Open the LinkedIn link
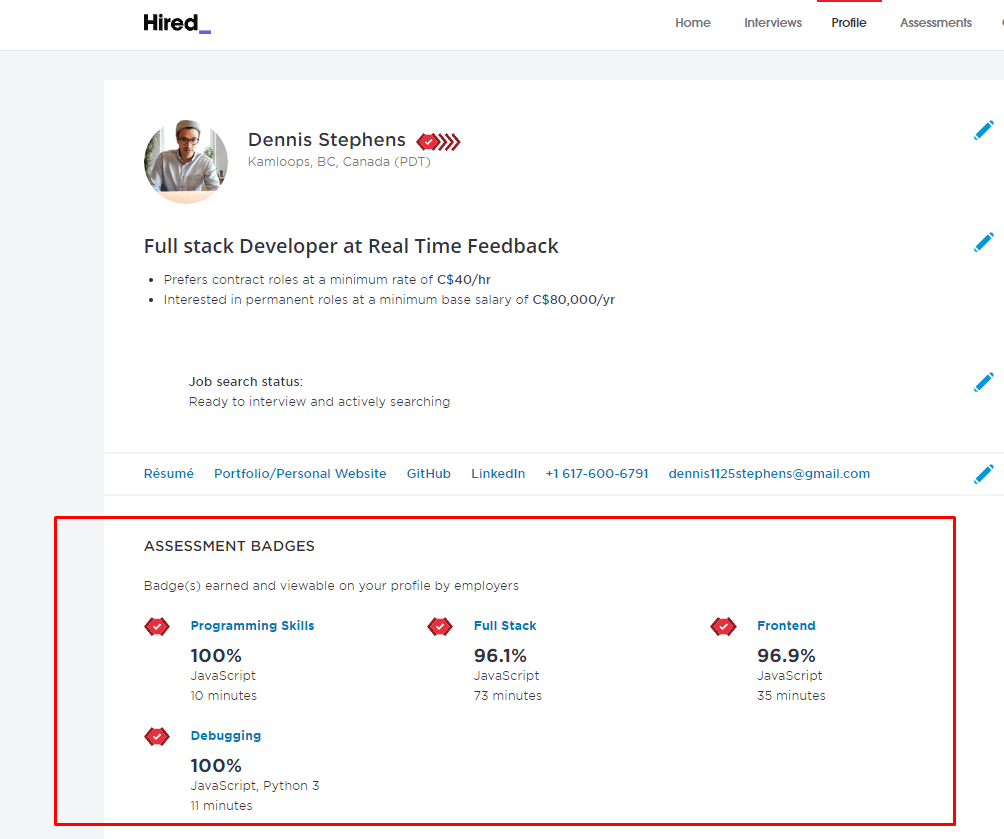The image size is (1004, 839). tap(498, 474)
